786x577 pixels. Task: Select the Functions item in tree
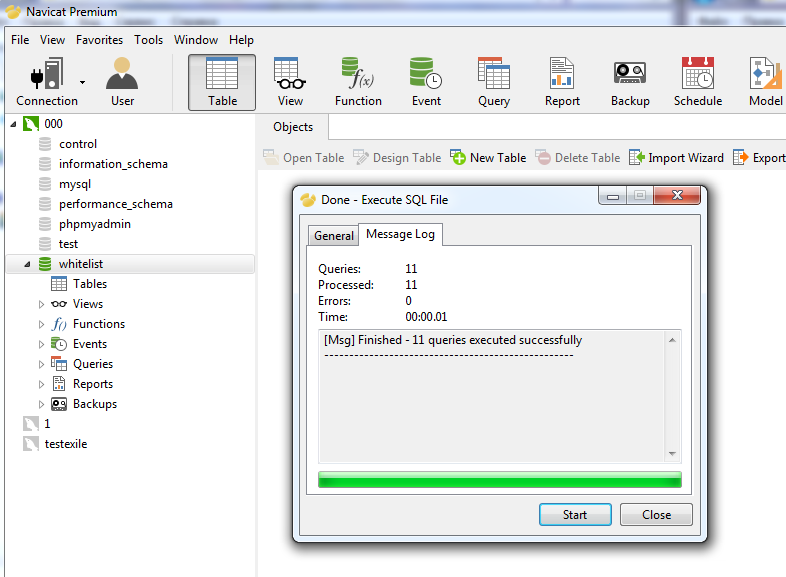tap(99, 324)
